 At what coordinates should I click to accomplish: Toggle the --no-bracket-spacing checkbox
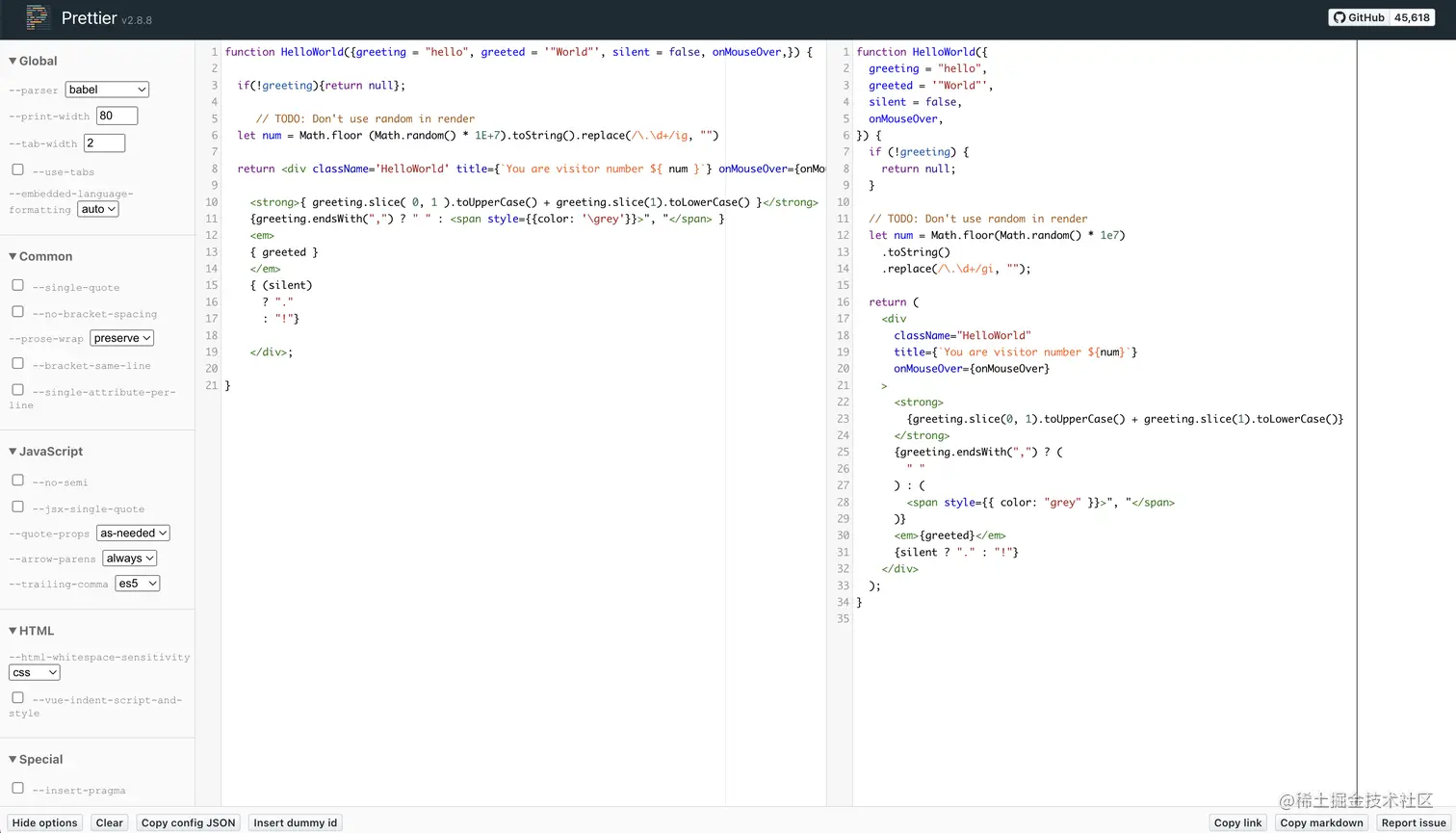(17, 311)
